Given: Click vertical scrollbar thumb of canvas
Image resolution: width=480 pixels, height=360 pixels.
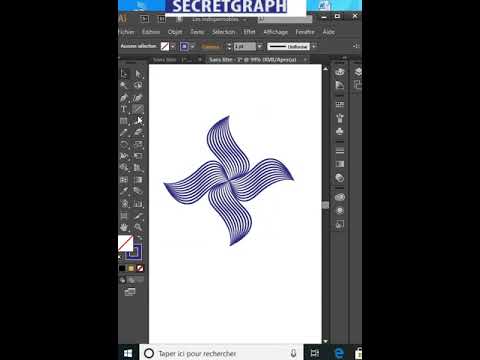Looking at the screenshot, I should pos(326,205).
